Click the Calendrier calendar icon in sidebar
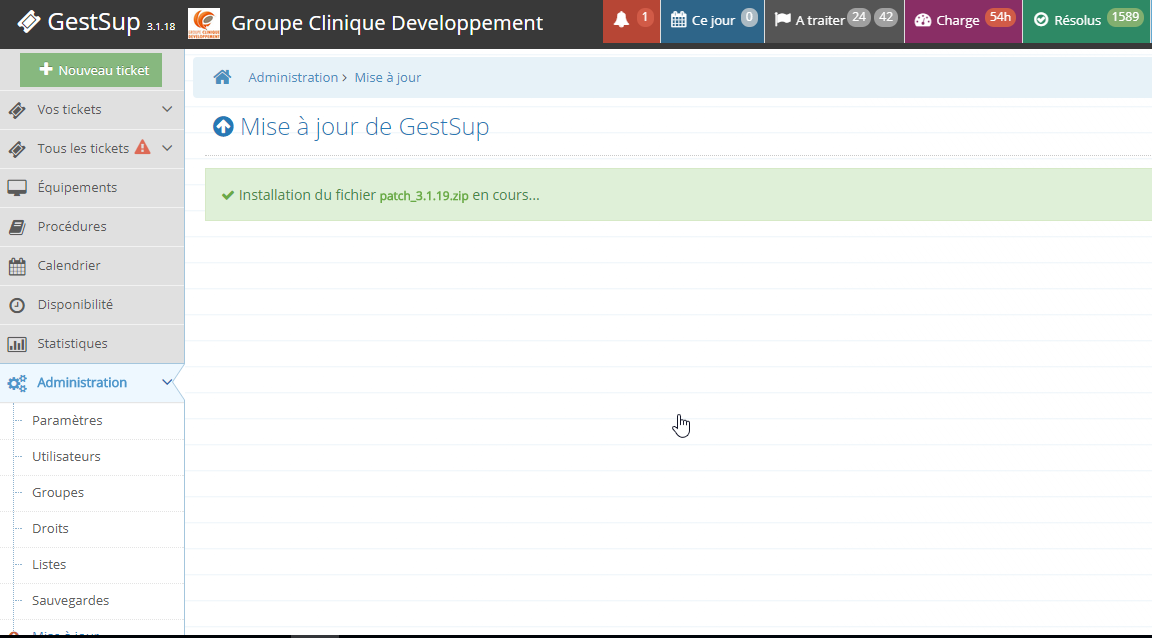The image size is (1152, 638). (x=17, y=266)
